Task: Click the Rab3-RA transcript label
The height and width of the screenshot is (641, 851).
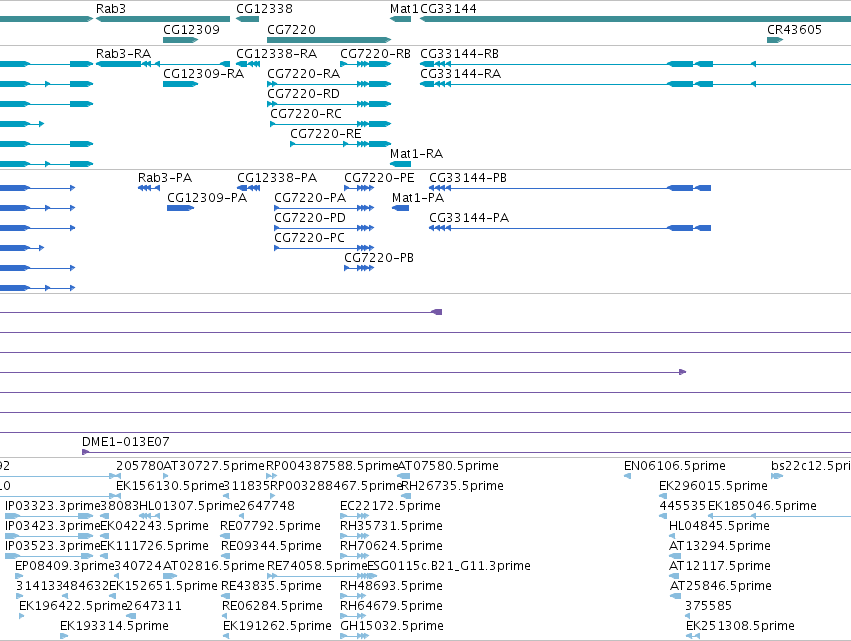Action: [123, 54]
